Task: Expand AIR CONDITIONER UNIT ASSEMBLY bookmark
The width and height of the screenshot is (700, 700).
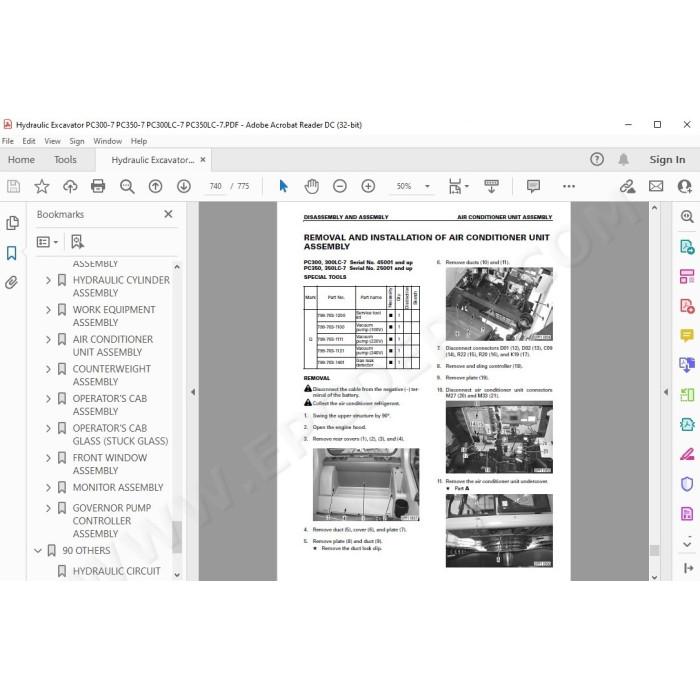Action: tap(48, 340)
